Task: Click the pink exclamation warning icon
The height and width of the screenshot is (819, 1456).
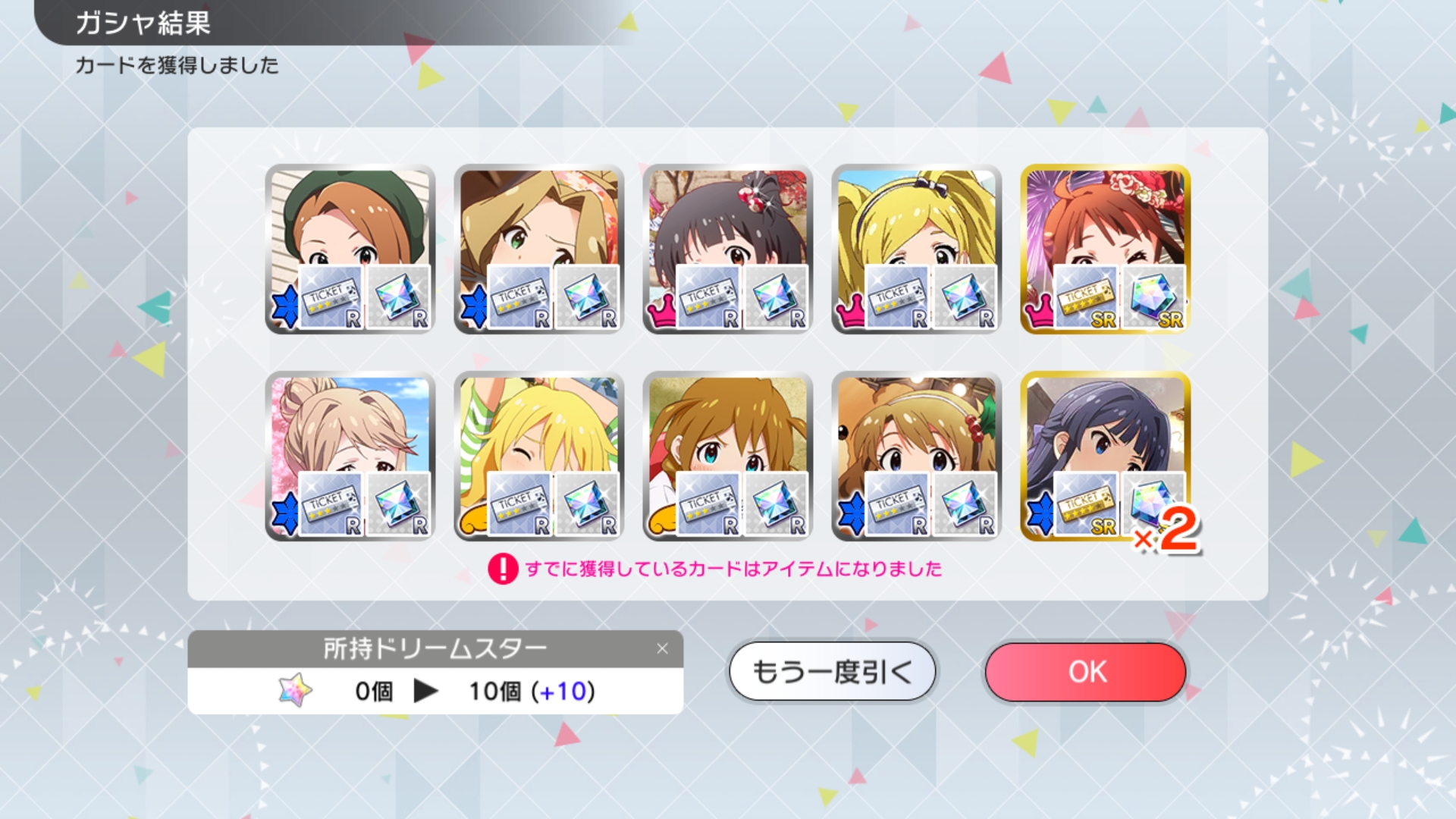Action: click(503, 569)
